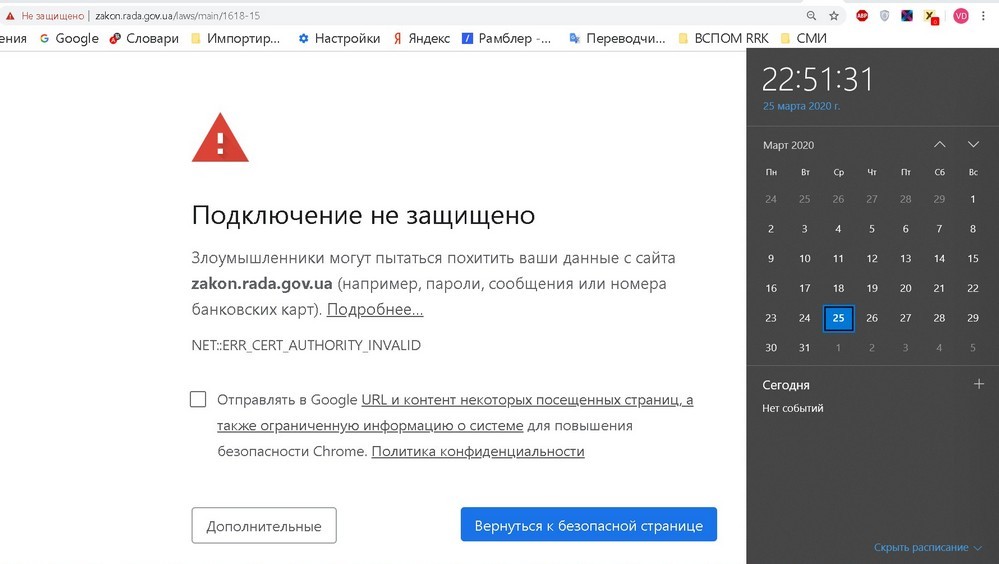The width and height of the screenshot is (999, 564).
Task: Open Chrome three-dot menu
Action: click(x=983, y=16)
